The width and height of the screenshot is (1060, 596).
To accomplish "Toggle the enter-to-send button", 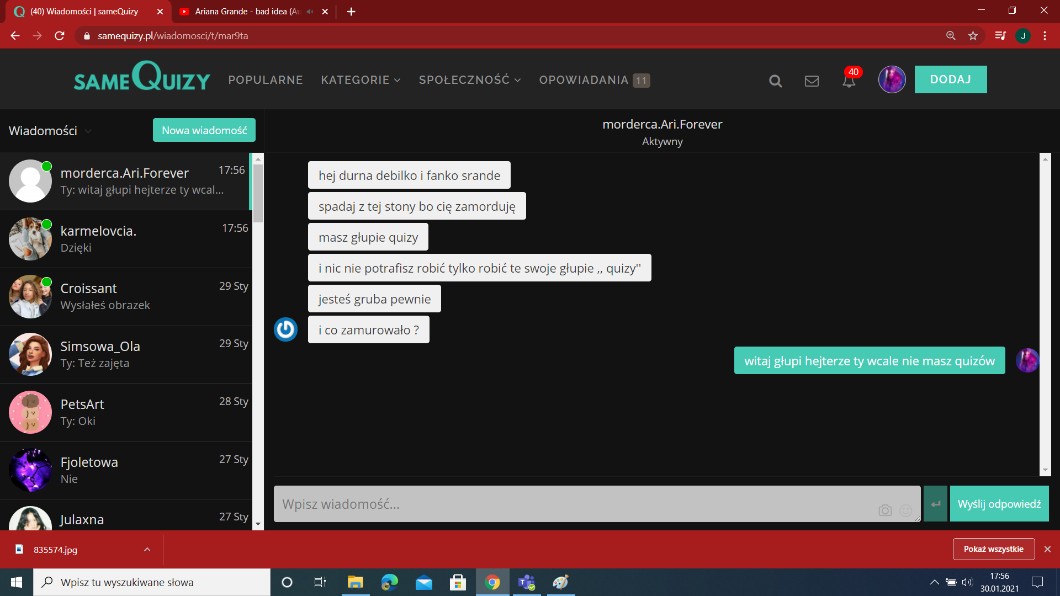I will 935,504.
